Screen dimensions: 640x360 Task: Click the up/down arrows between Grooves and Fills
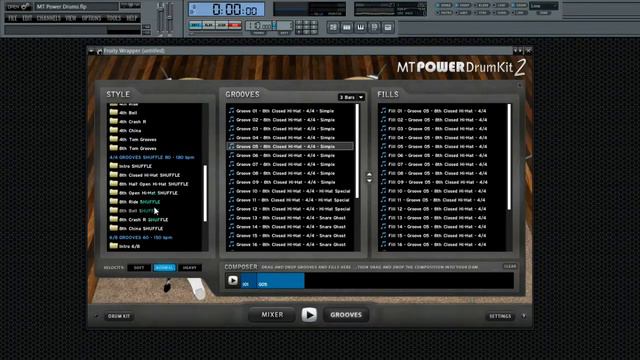tap(369, 177)
